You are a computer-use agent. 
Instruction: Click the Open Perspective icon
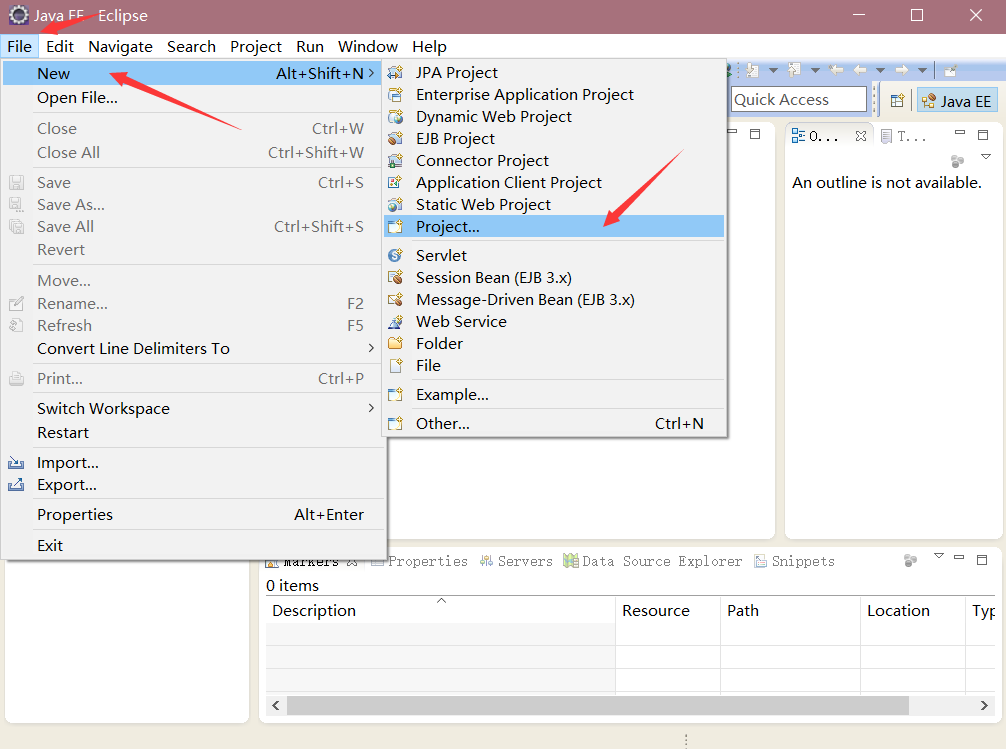897,100
